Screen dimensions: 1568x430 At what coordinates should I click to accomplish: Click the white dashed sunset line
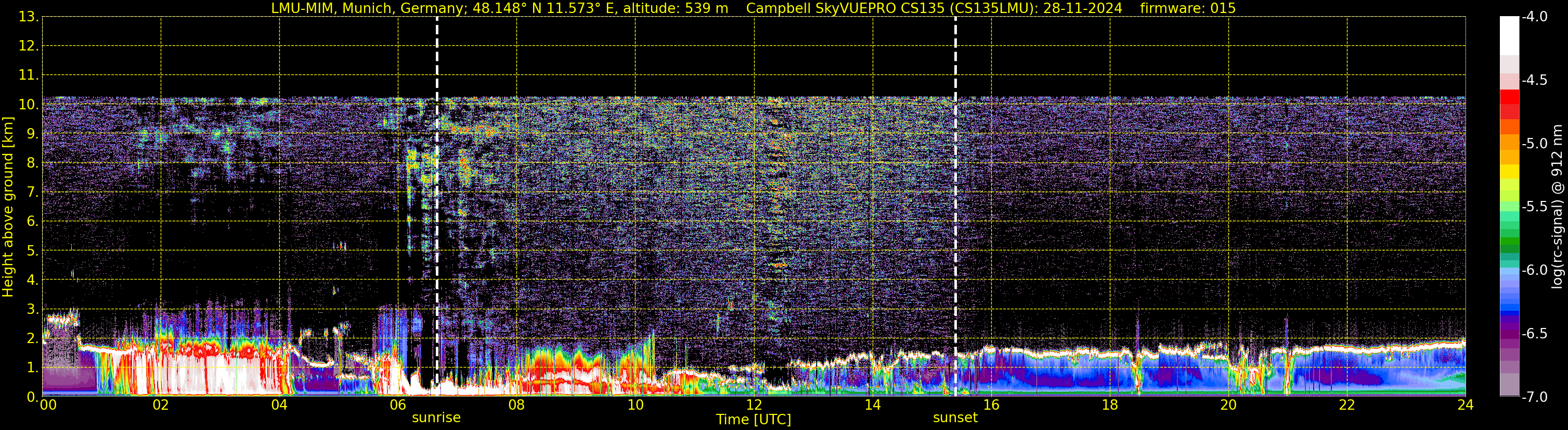(x=956, y=206)
